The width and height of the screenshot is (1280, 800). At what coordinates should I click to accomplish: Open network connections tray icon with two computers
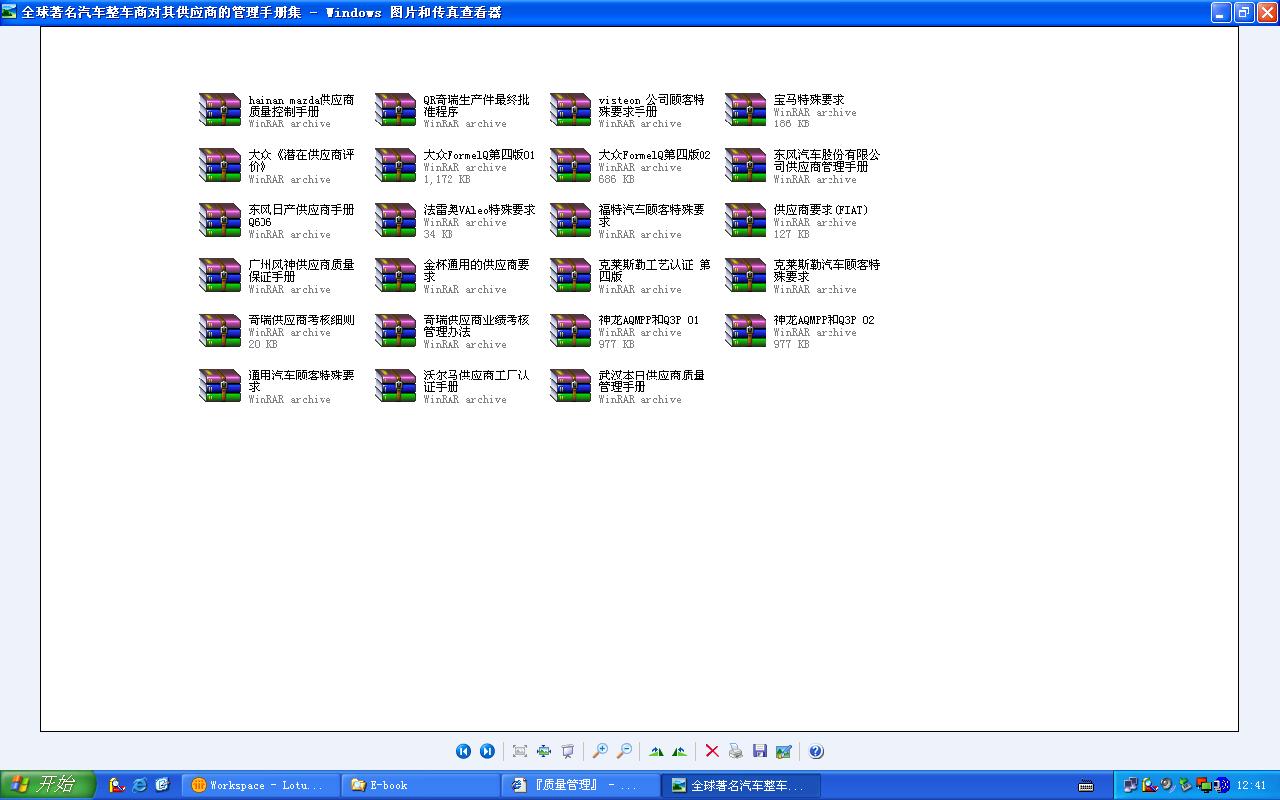[x=1130, y=785]
